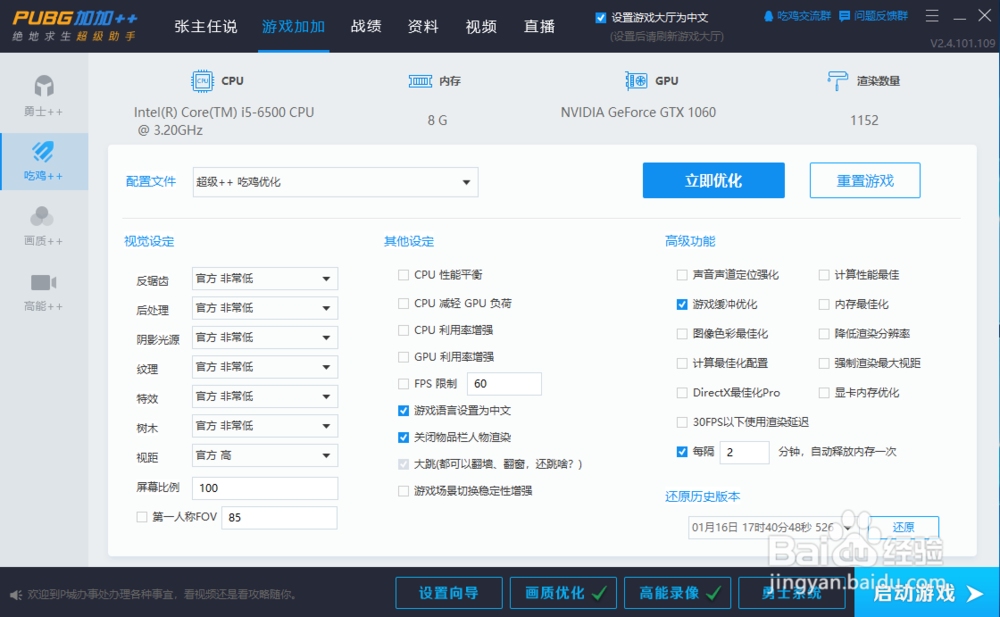Switch to the 直播 tab
This screenshot has height=617, width=1000.
coord(539,27)
